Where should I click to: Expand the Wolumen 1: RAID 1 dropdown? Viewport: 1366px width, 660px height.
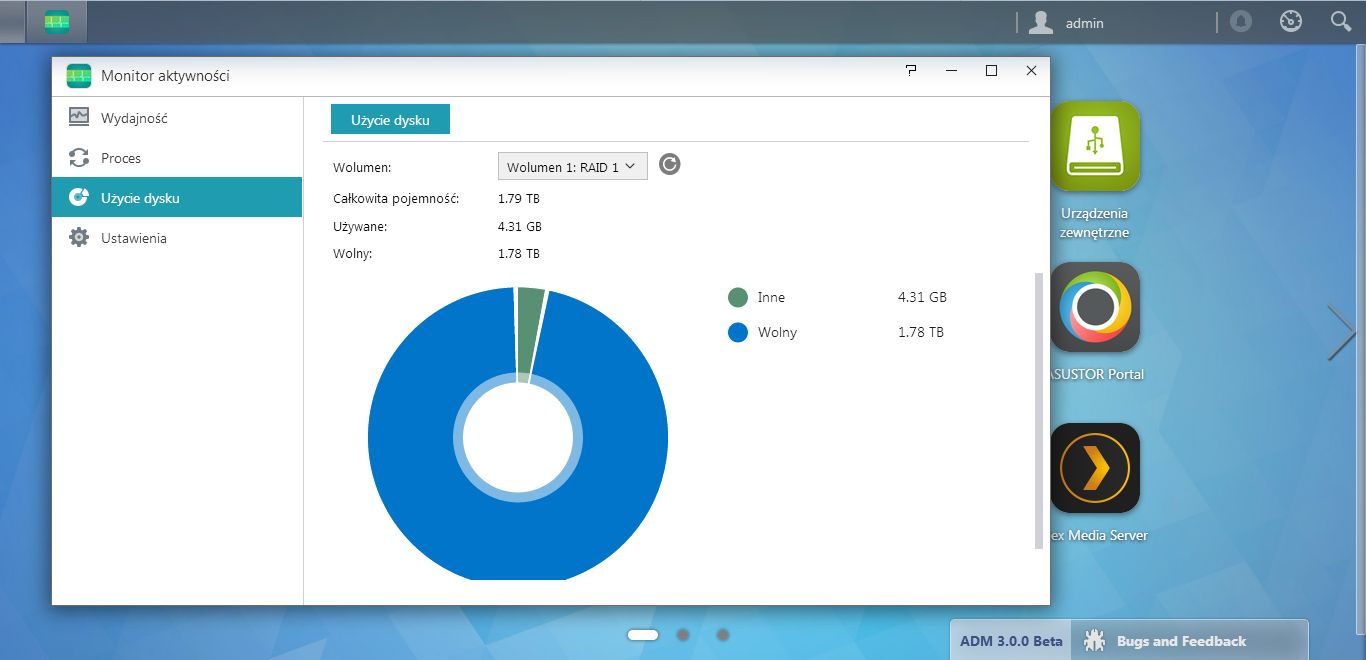pyautogui.click(x=573, y=167)
